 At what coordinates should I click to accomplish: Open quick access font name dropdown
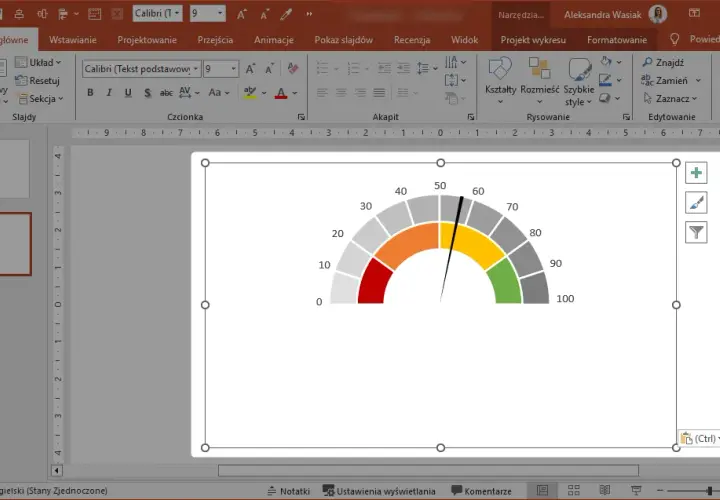point(177,13)
